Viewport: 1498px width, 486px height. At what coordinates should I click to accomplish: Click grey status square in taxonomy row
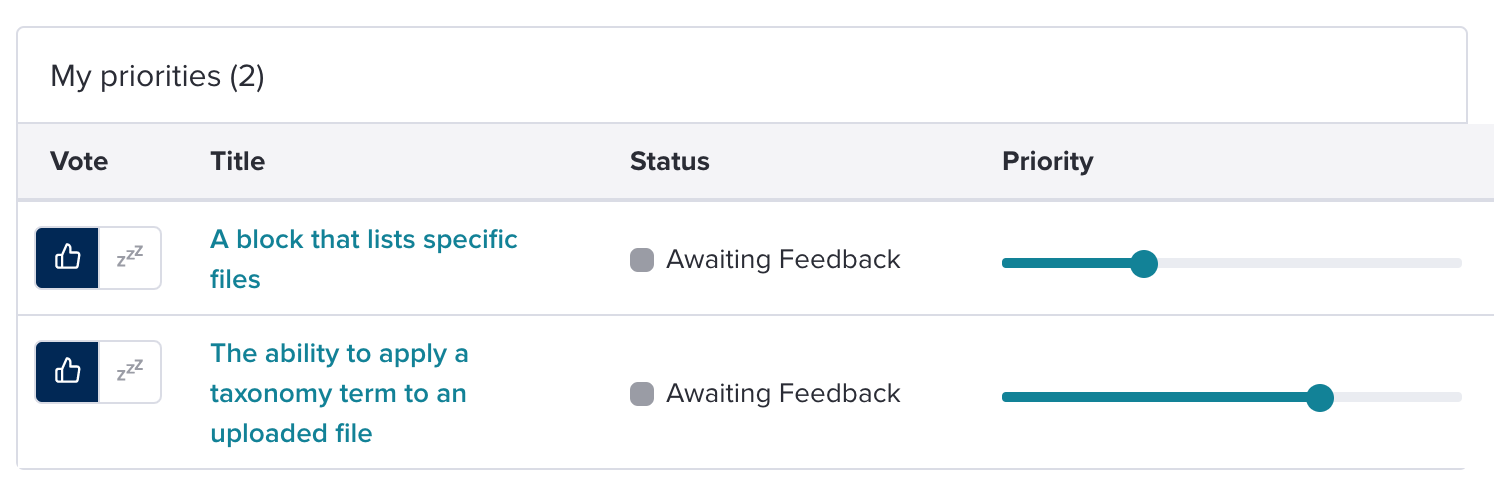(x=642, y=394)
